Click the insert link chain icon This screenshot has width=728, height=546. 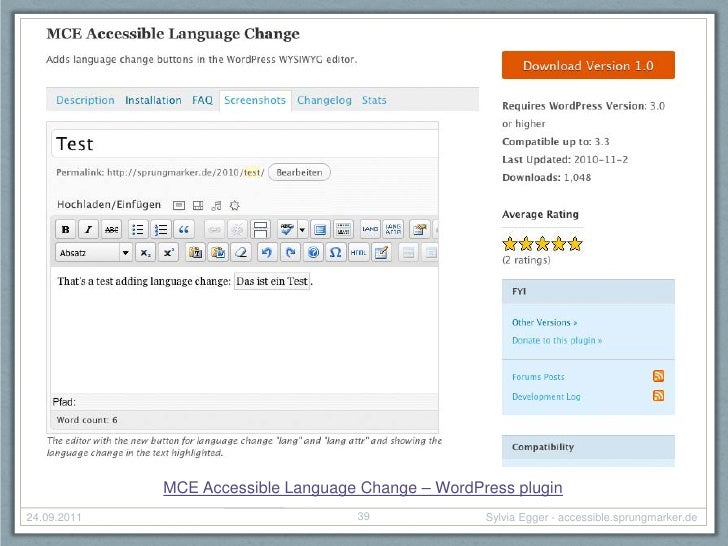214,229
